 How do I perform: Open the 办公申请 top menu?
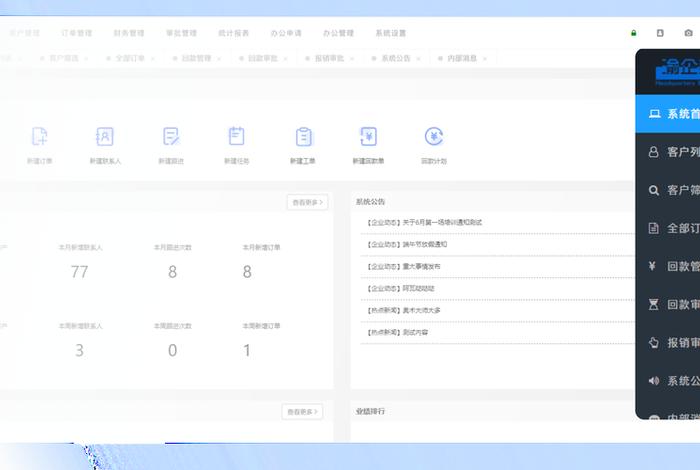(x=286, y=33)
